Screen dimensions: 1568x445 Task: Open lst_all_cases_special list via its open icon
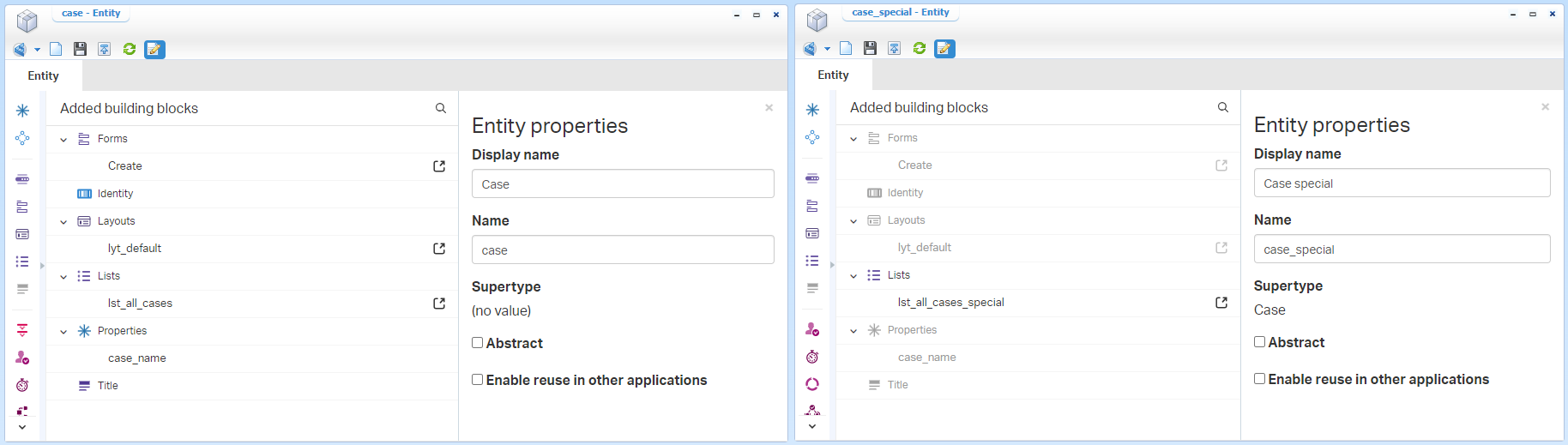(1221, 303)
